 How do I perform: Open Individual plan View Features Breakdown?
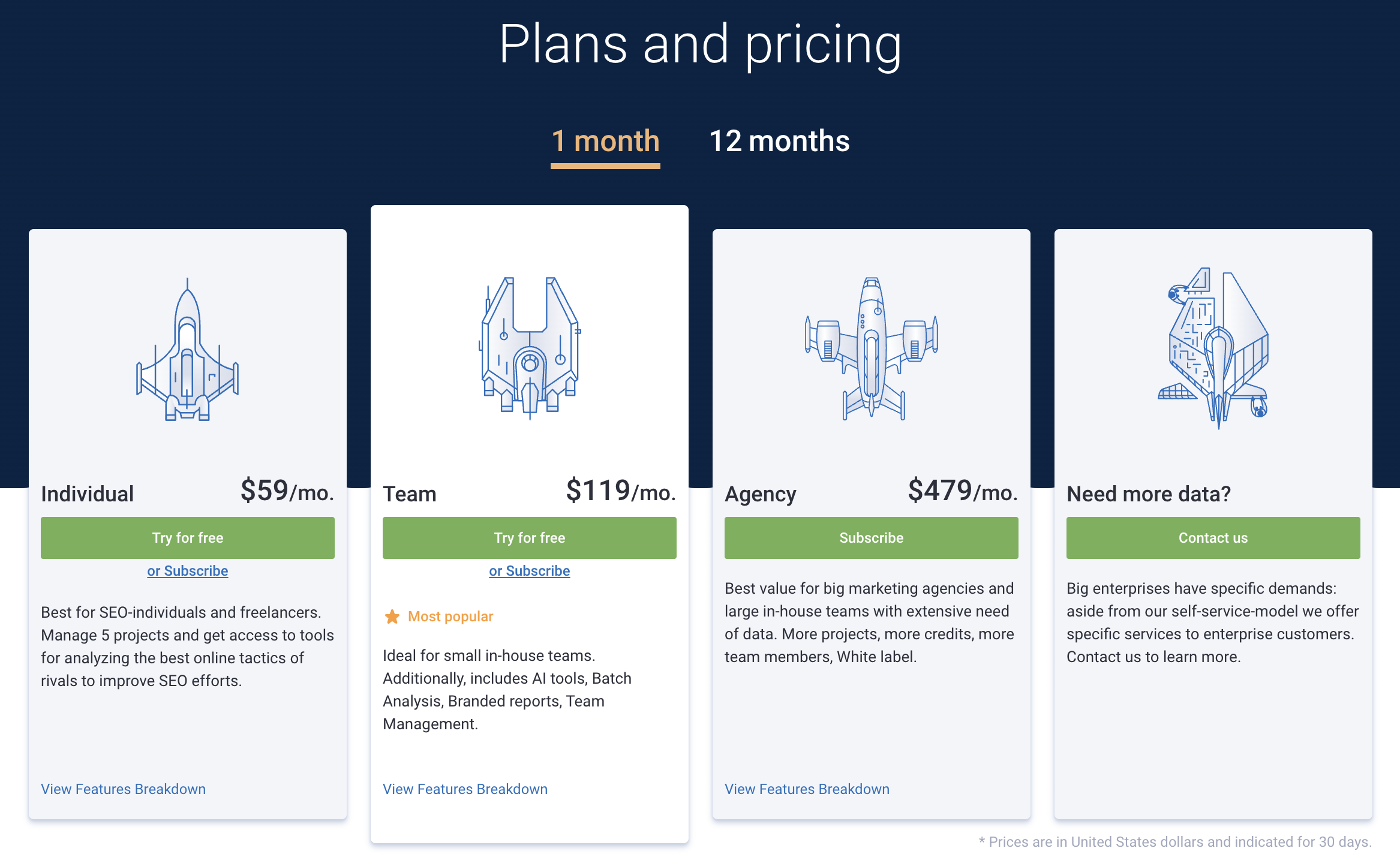point(123,789)
